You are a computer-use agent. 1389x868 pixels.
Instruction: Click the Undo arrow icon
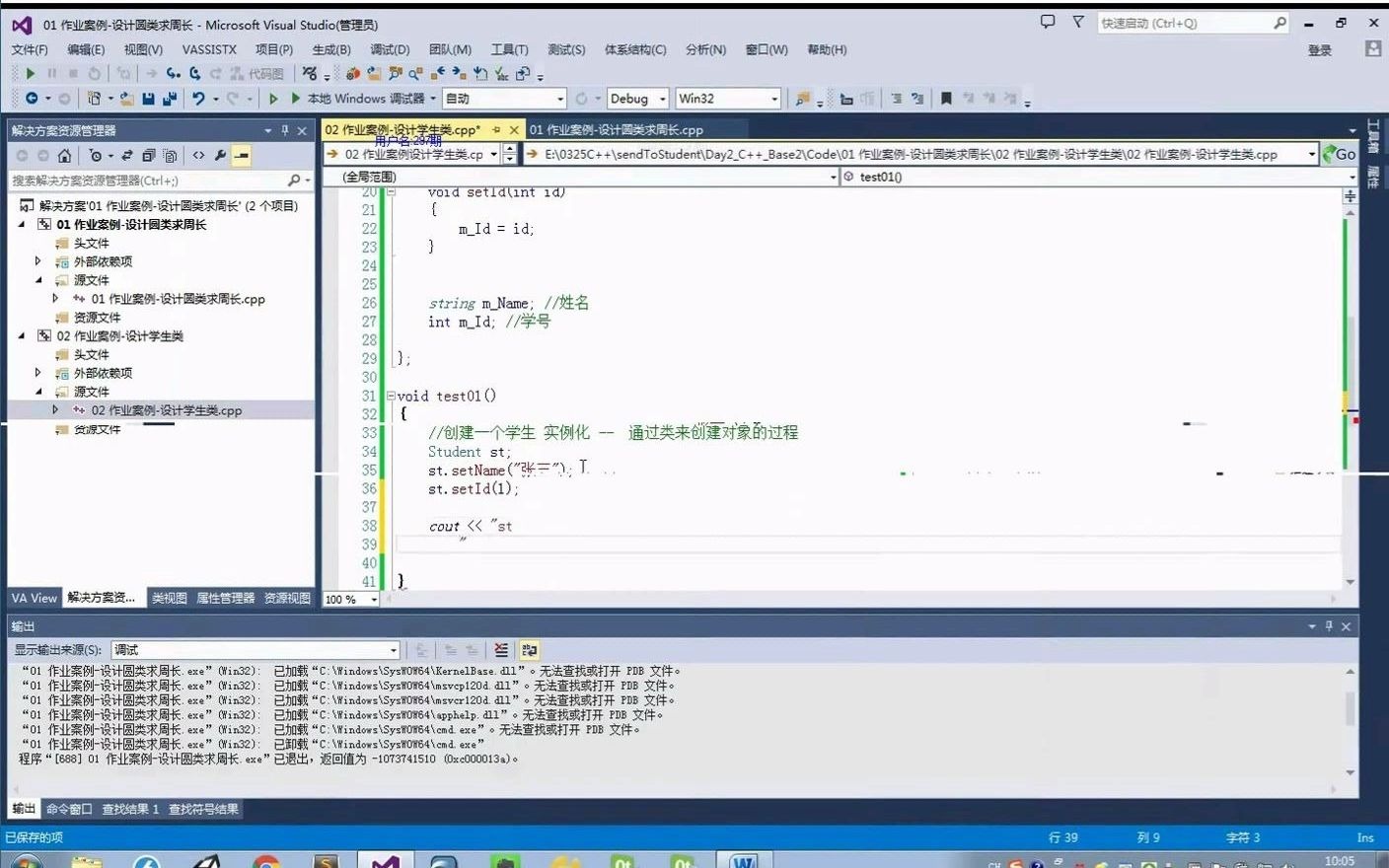click(x=198, y=99)
